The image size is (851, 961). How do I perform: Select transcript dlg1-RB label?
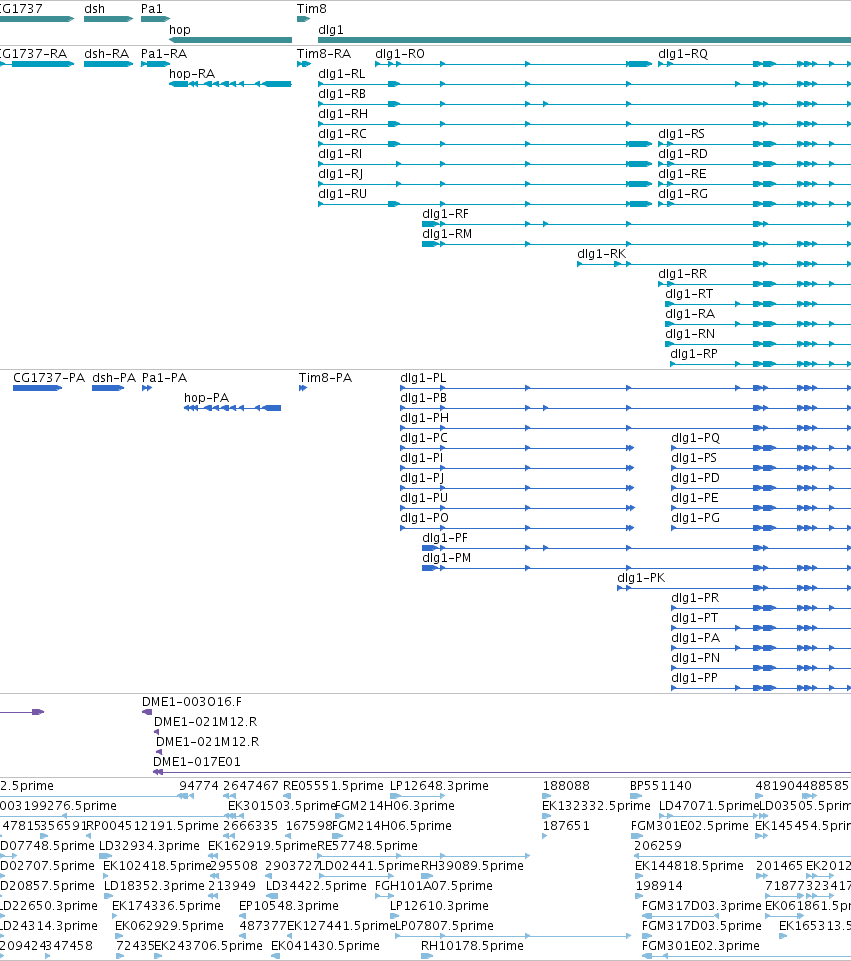pos(342,94)
